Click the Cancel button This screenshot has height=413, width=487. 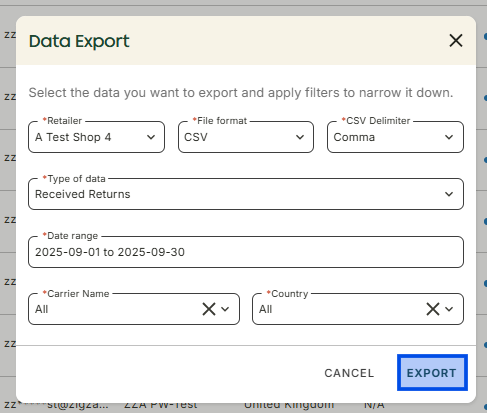pos(349,373)
